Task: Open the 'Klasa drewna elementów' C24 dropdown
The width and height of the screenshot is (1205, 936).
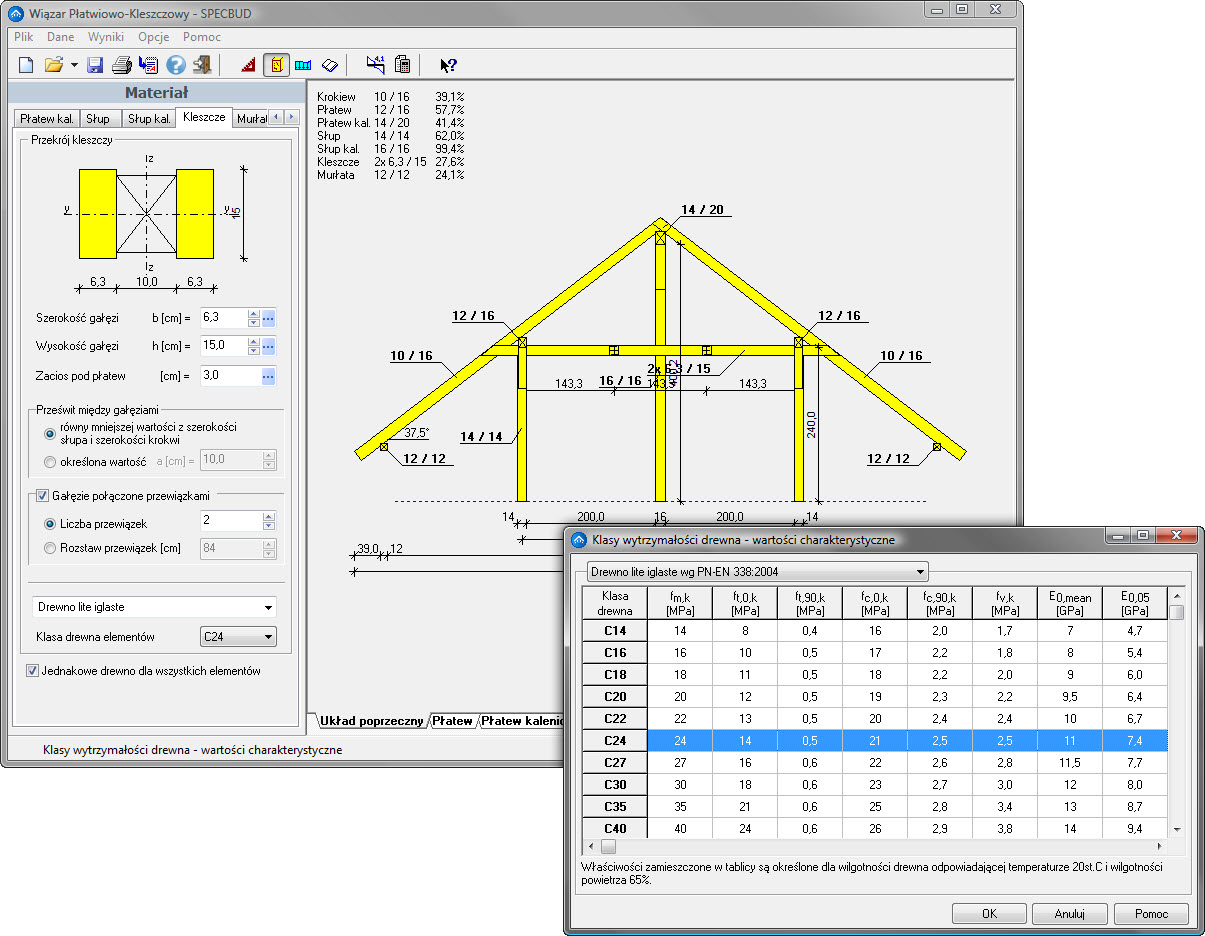Action: click(237, 637)
